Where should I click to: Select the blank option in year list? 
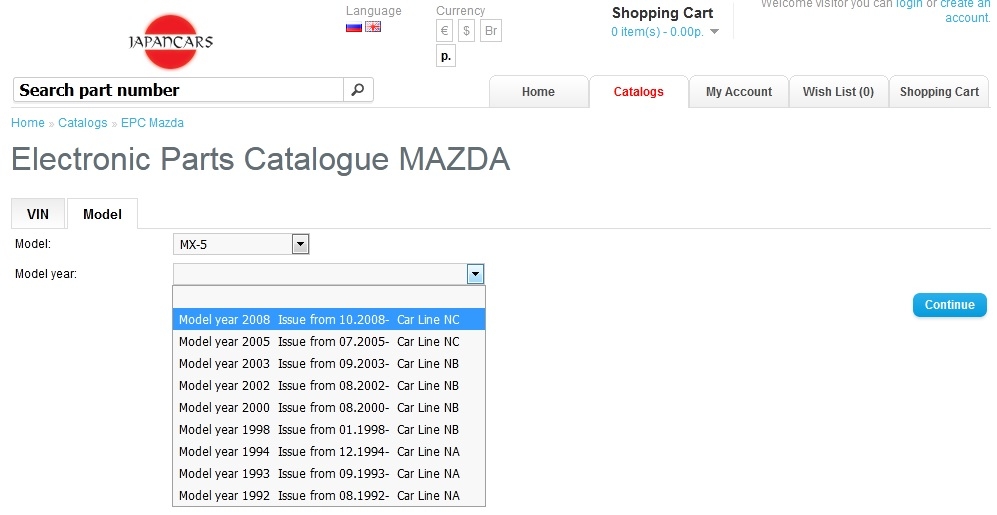329,298
